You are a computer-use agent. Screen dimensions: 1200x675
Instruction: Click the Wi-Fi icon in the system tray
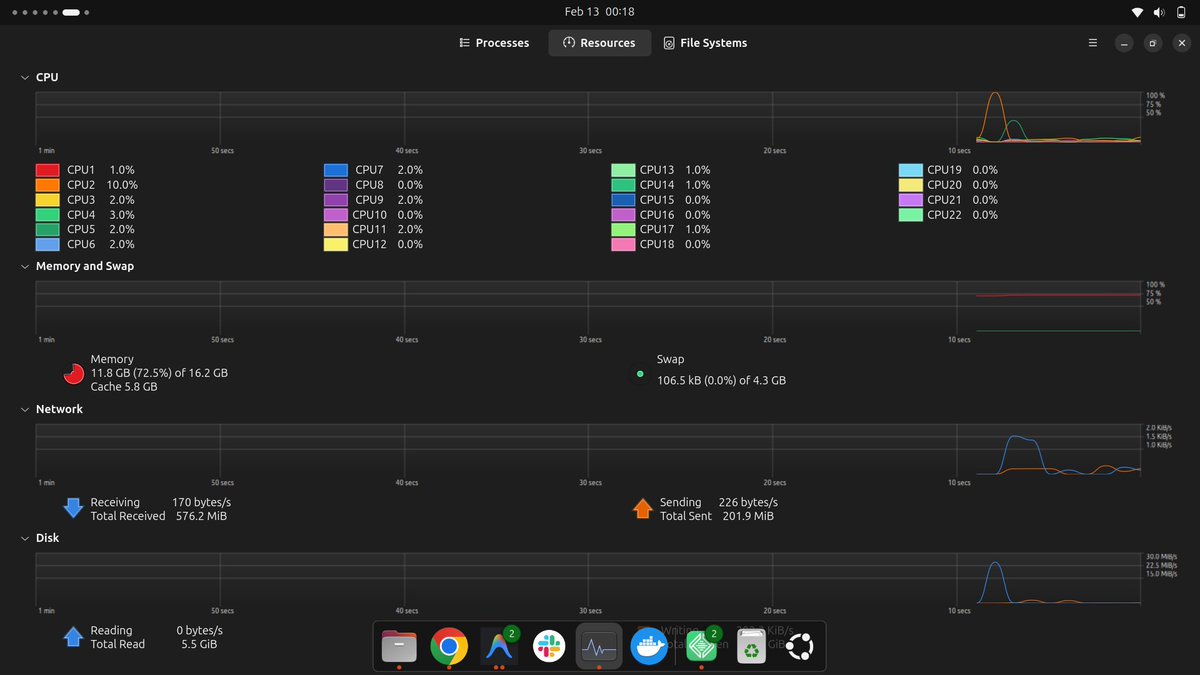coord(1137,12)
